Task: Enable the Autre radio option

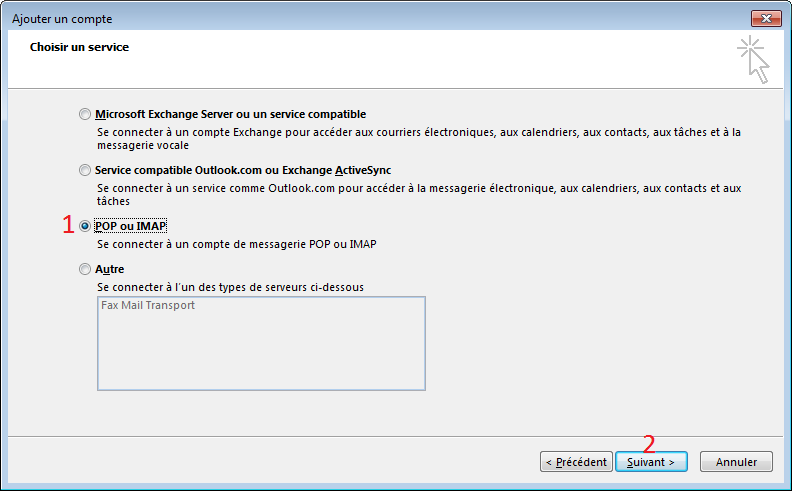Action: (84, 269)
